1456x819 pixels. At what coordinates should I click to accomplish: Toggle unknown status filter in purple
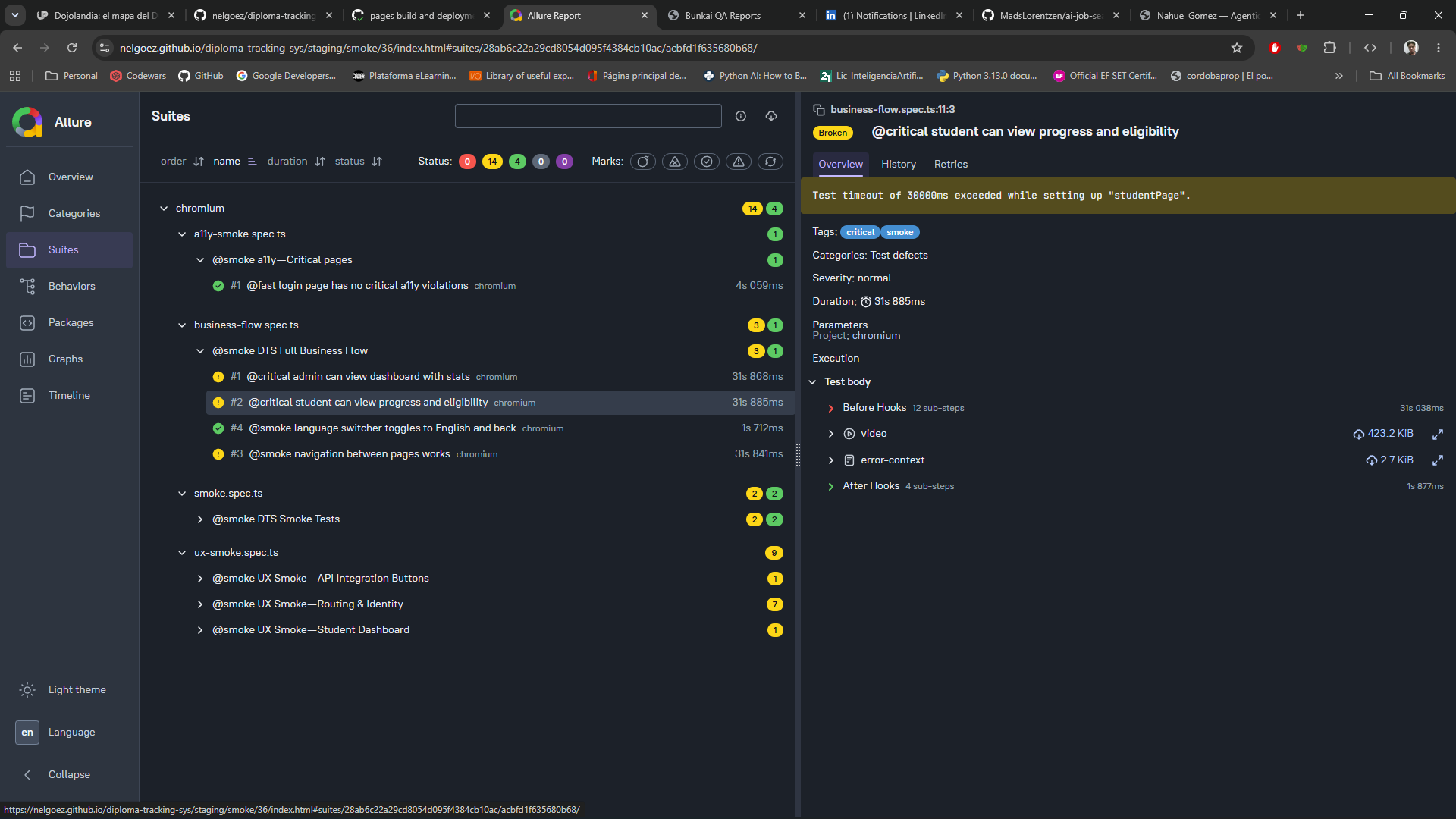tap(565, 162)
